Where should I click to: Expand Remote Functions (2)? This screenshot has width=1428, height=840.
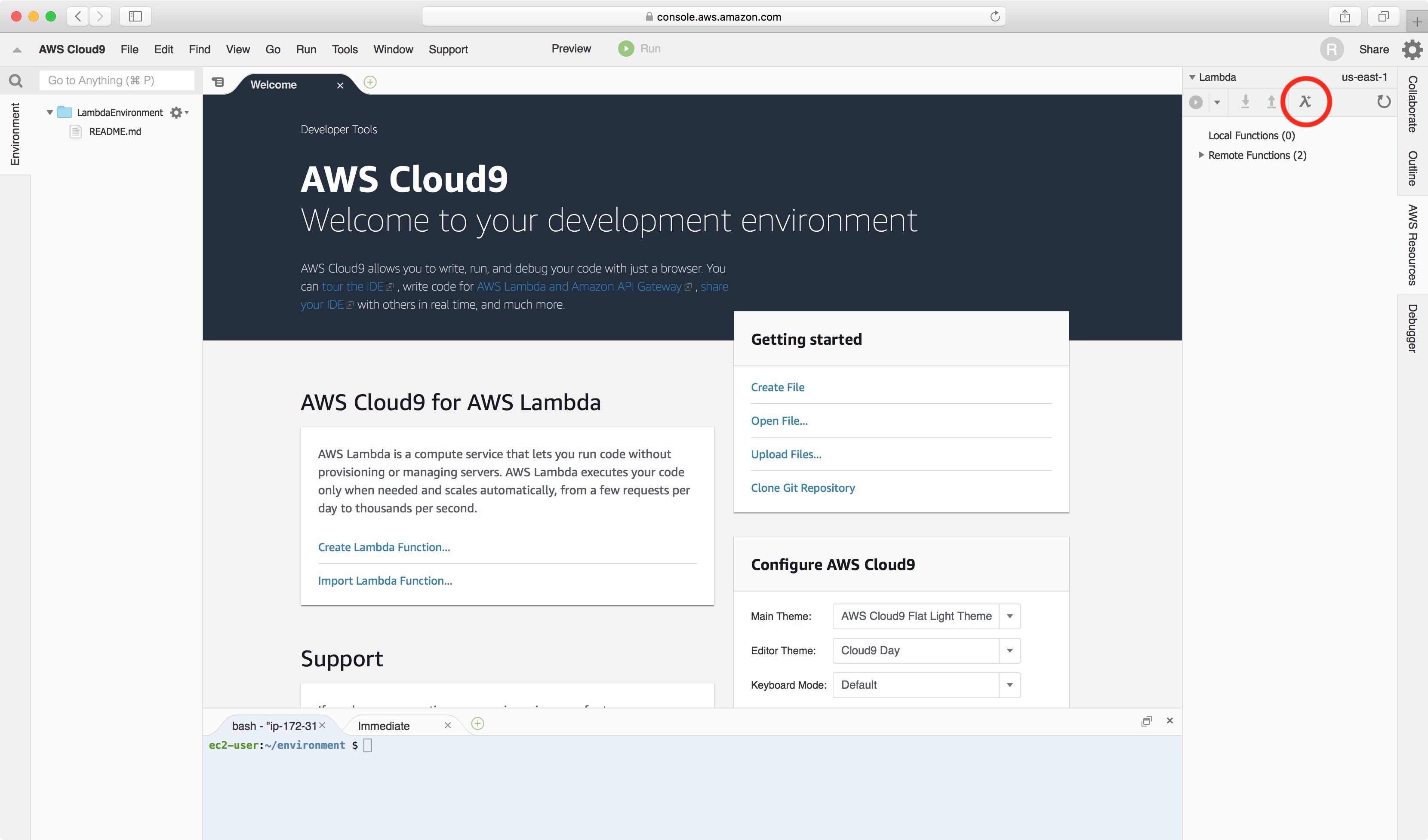[x=1201, y=155]
